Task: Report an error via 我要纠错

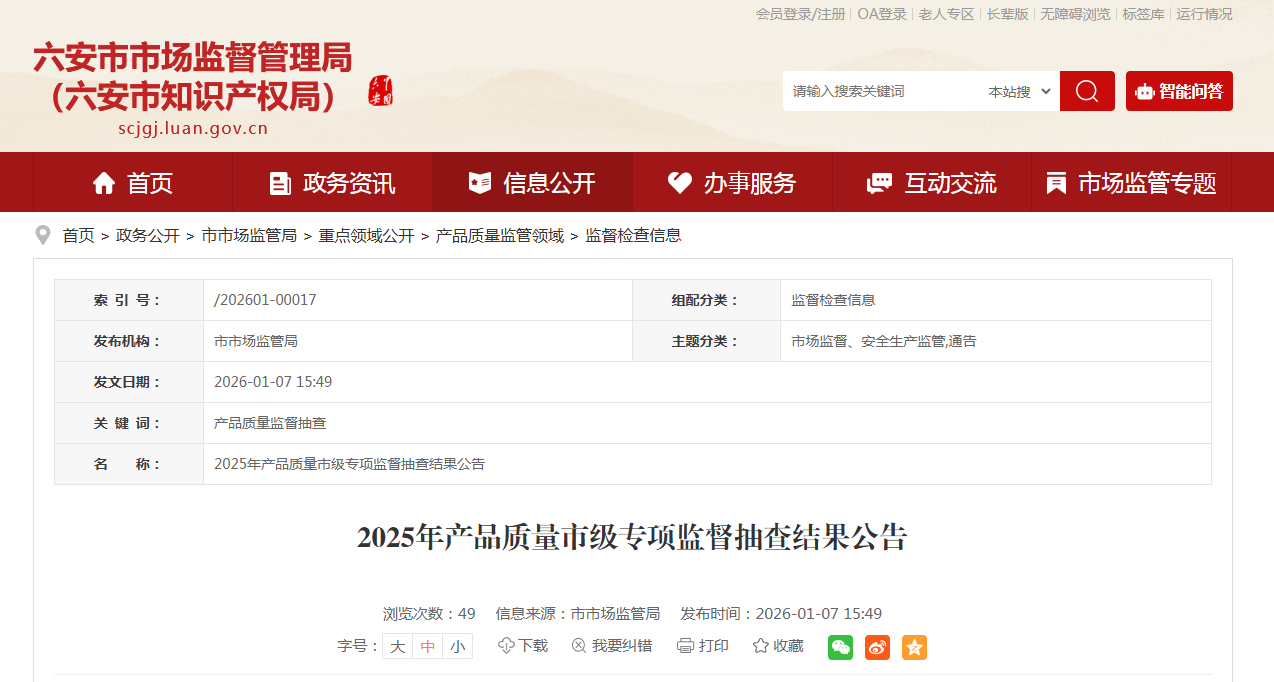Action: click(x=612, y=646)
